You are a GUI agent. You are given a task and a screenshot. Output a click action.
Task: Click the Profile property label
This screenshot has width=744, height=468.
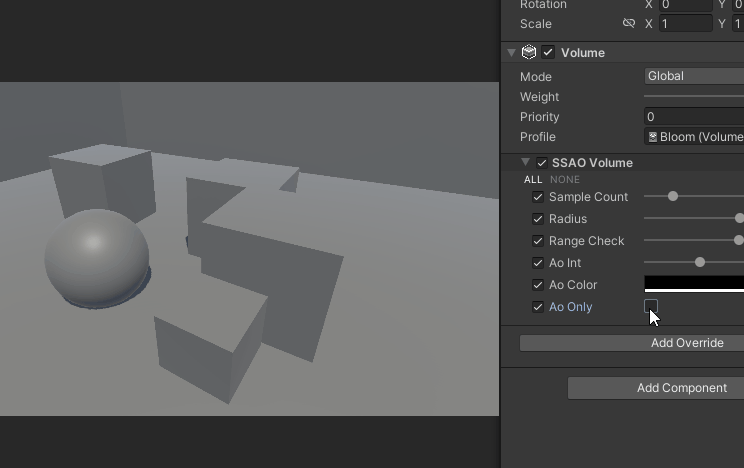pos(538,137)
